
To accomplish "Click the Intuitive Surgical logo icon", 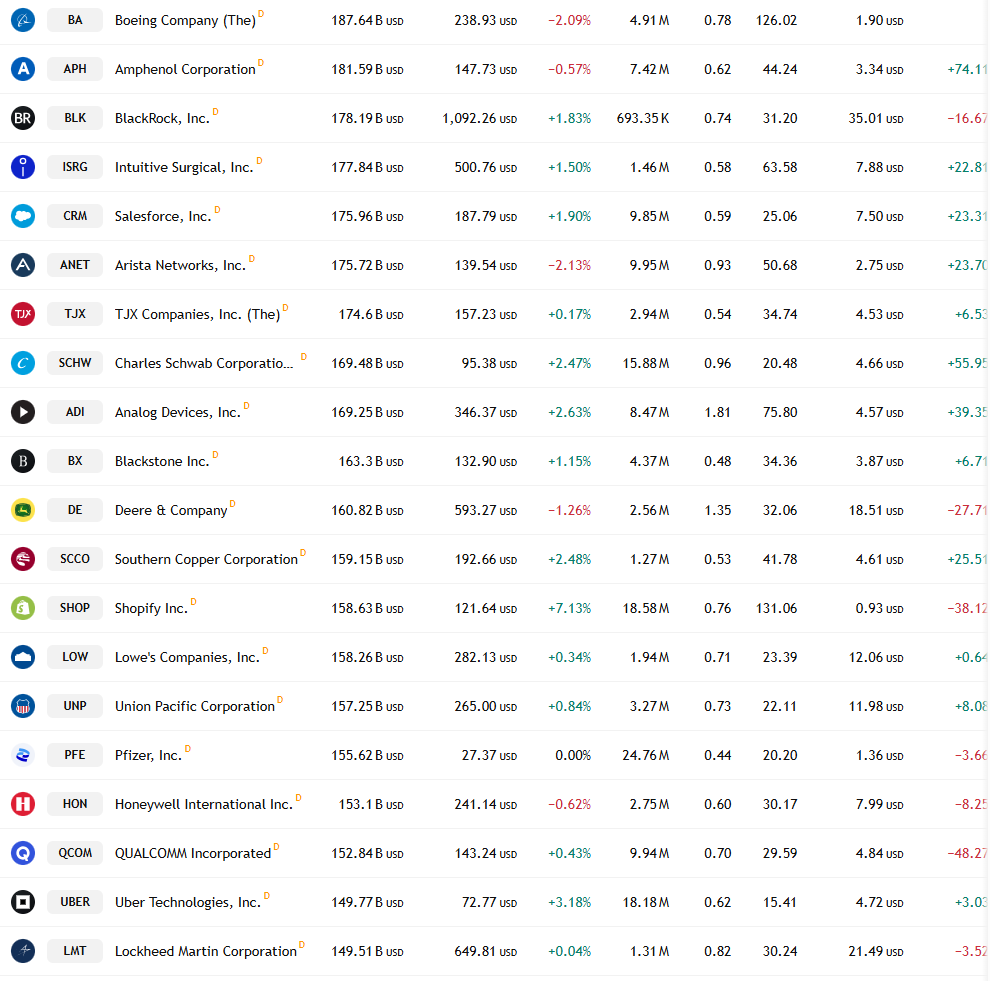I will point(23,167).
